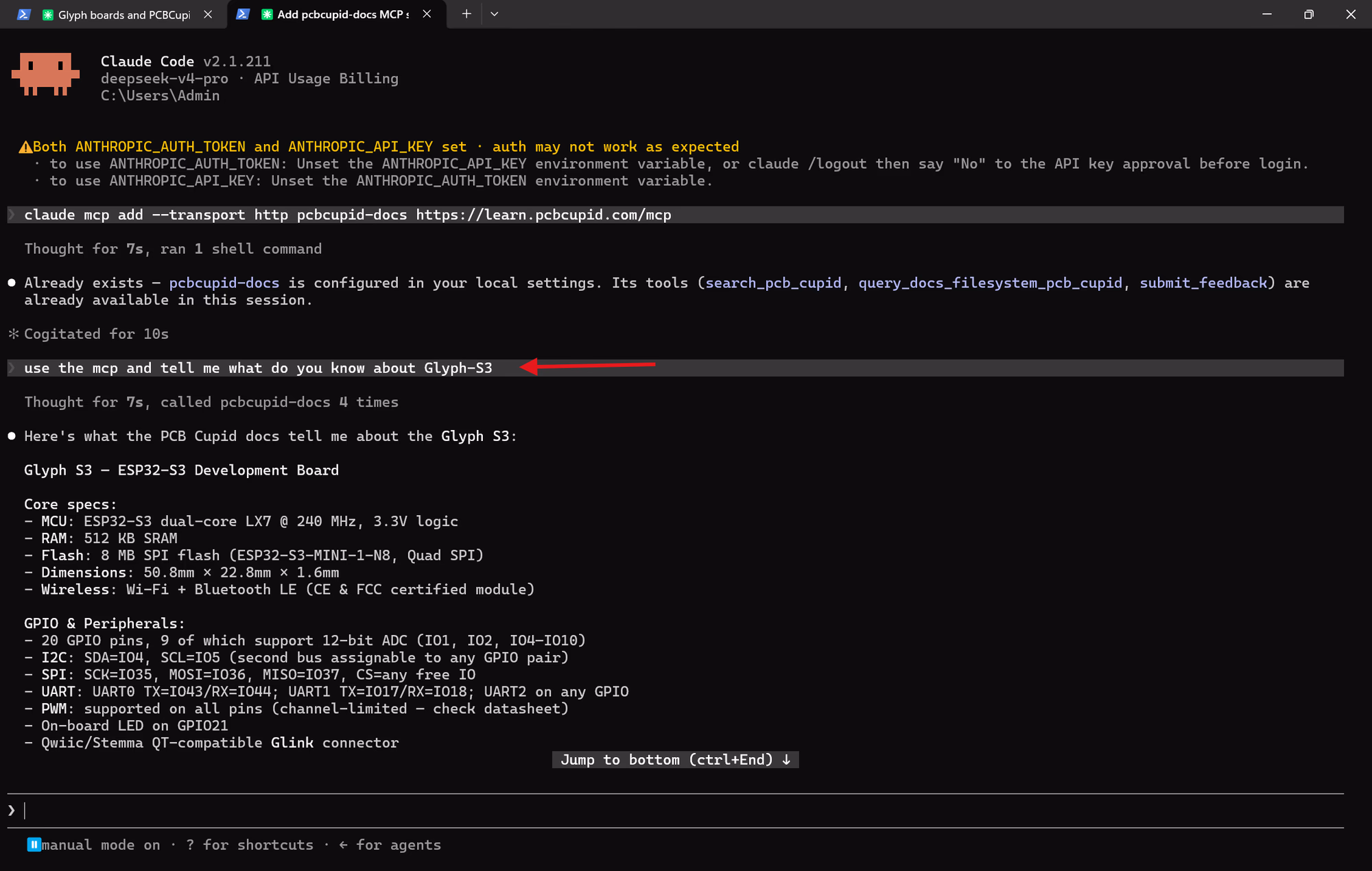The width and height of the screenshot is (1372, 871).
Task: Focus the command prompt input line
Action: 675,811
